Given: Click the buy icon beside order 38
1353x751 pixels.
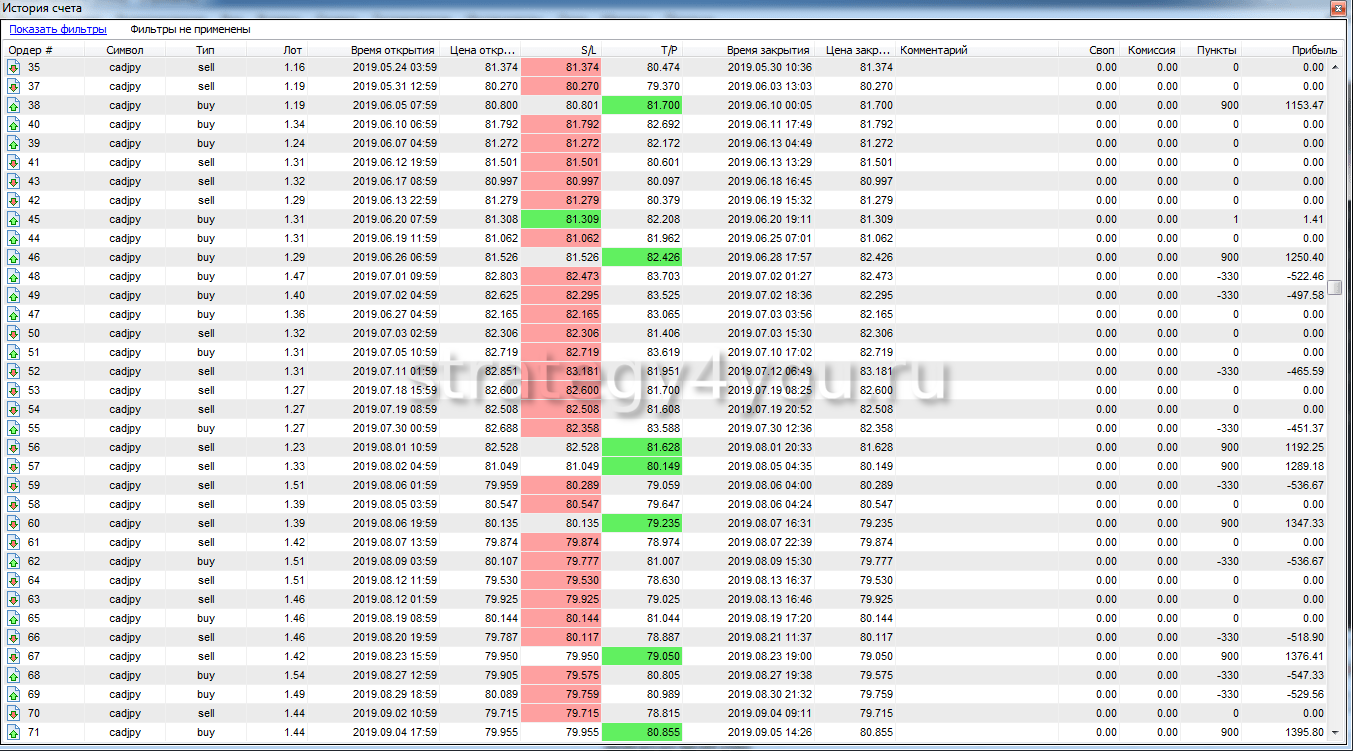Looking at the screenshot, I should pyautogui.click(x=14, y=105).
